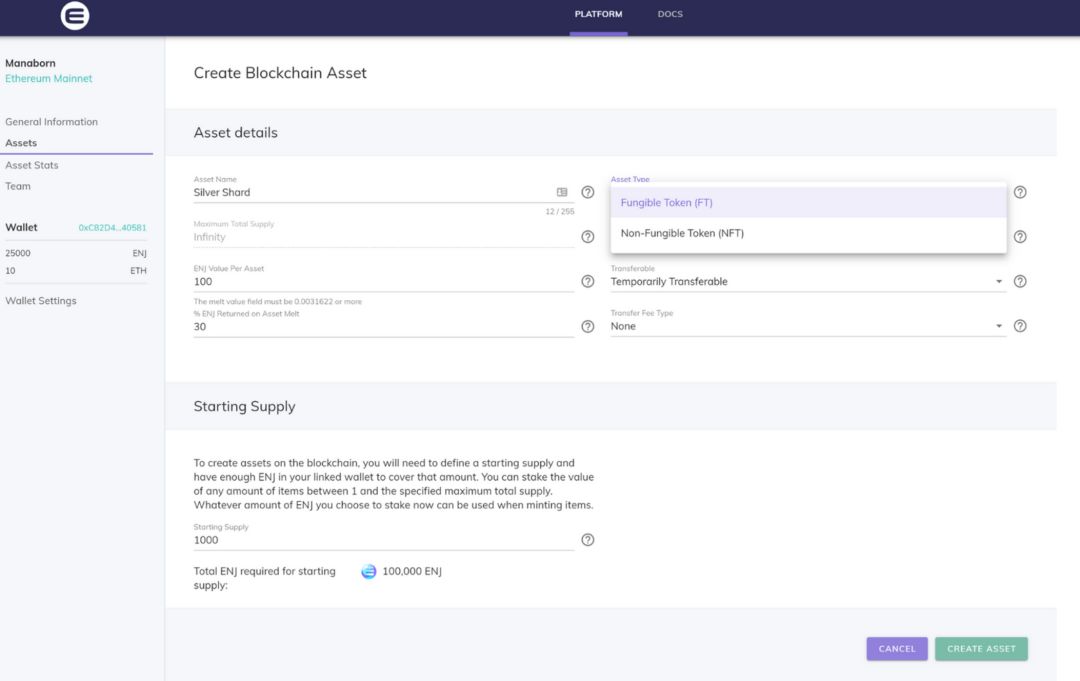1080x681 pixels.
Task: Click the Starting Supply input field
Action: coord(384,541)
